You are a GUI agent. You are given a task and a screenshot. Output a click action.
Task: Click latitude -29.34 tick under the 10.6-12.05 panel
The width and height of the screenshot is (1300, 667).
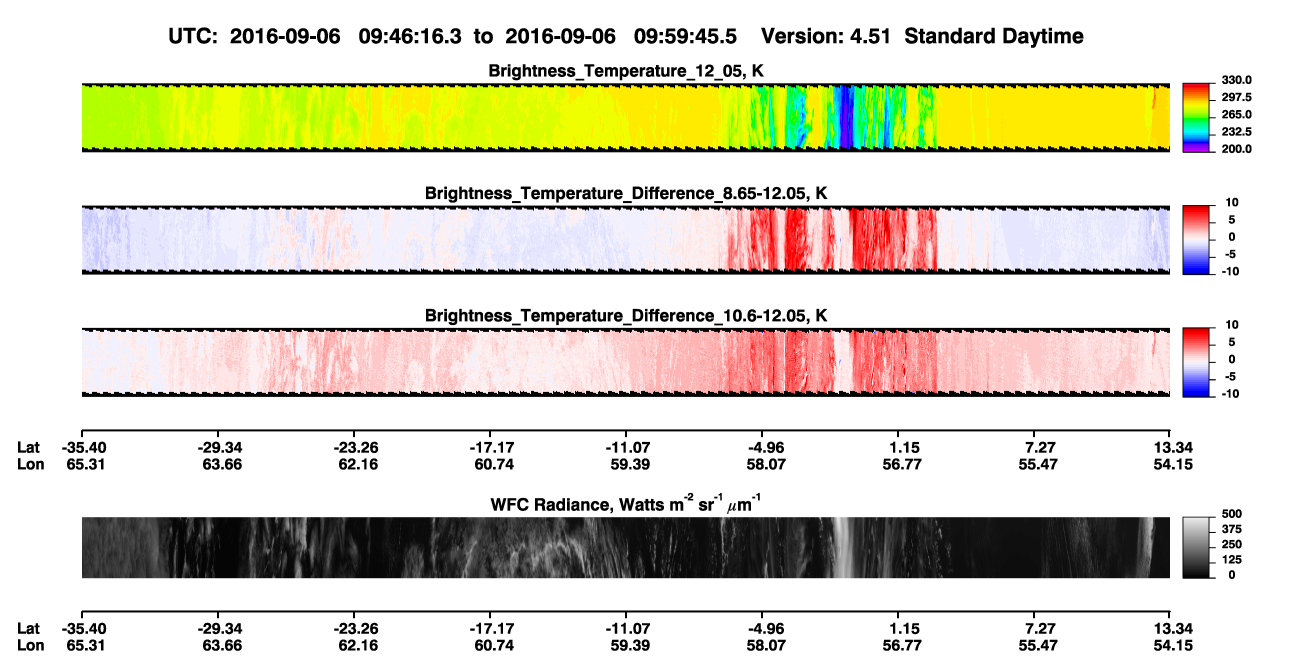tap(220, 447)
